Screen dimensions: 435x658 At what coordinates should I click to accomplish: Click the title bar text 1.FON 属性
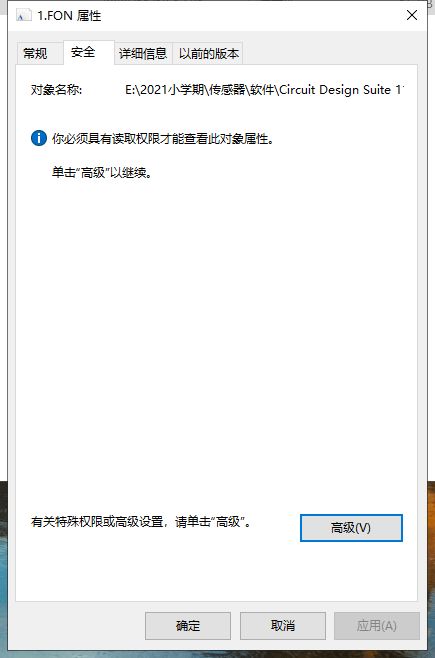pos(69,16)
